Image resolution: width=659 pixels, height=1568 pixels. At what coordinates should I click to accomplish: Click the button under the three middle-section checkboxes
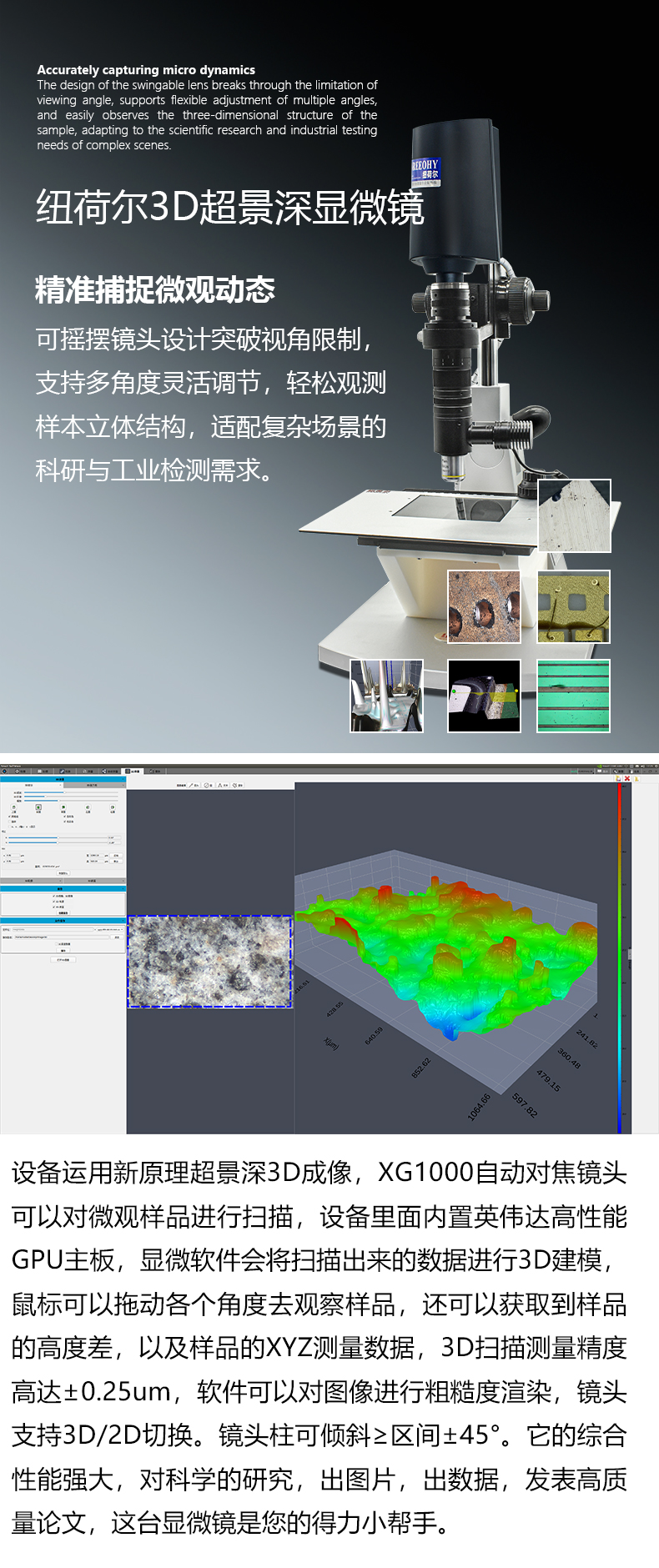click(63, 912)
